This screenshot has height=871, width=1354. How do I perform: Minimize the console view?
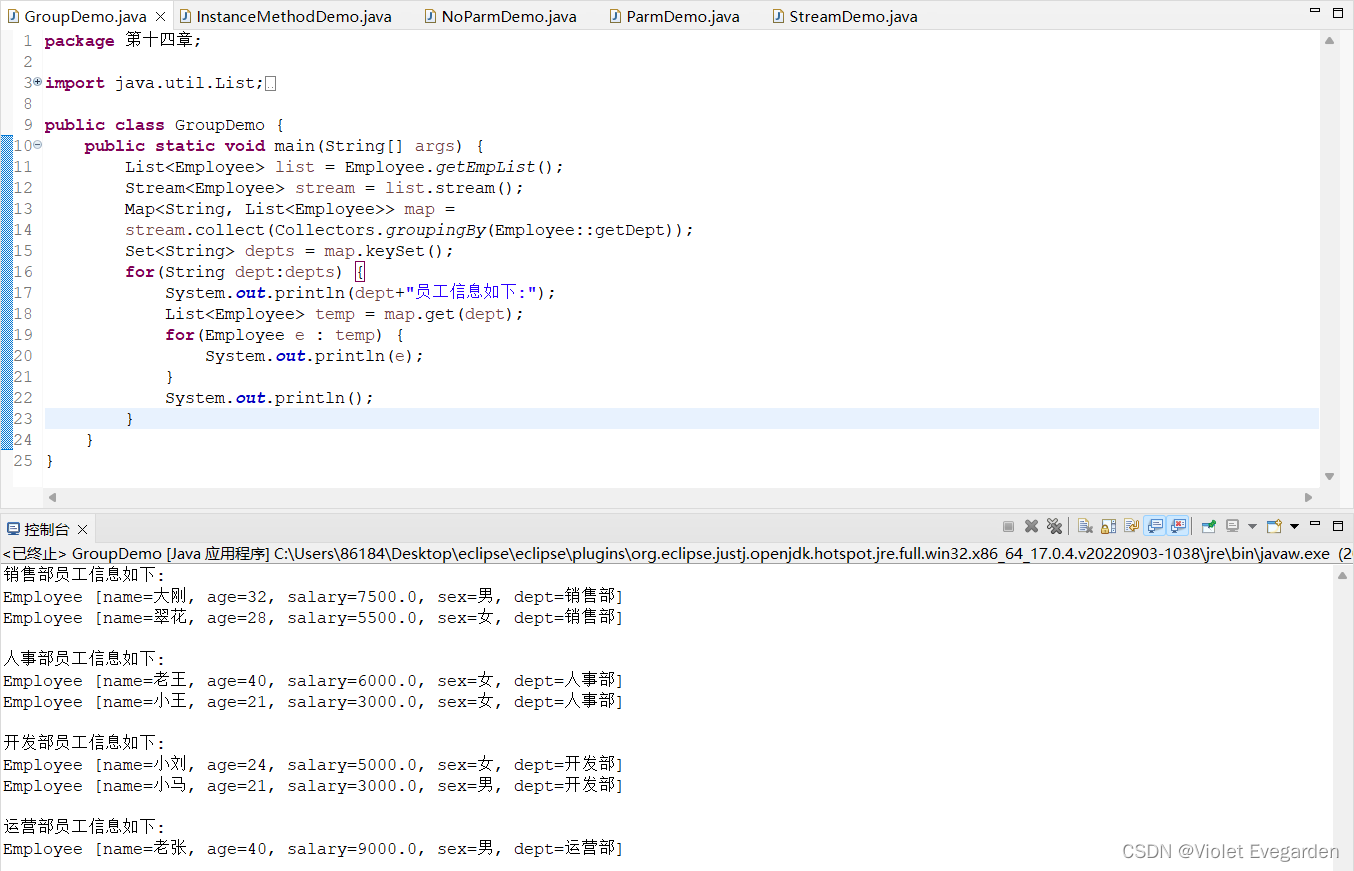(1315, 525)
